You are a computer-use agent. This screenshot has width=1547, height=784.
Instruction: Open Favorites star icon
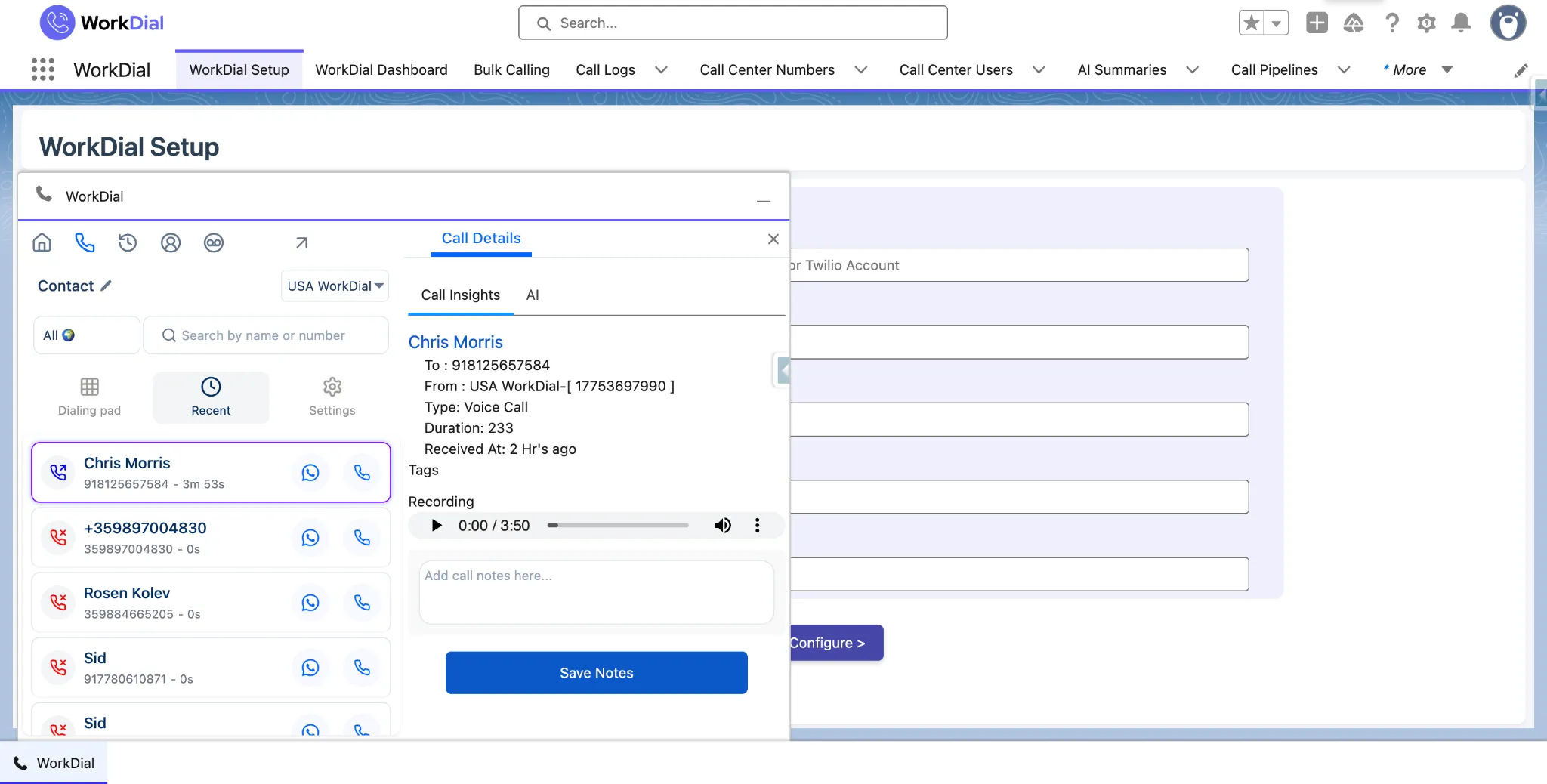[1252, 23]
